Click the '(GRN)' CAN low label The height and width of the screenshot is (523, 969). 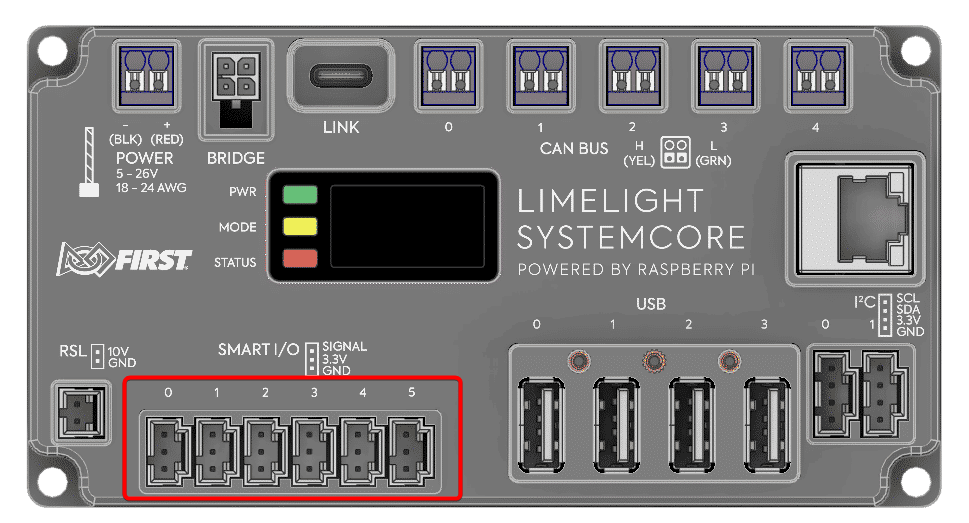coord(713,161)
